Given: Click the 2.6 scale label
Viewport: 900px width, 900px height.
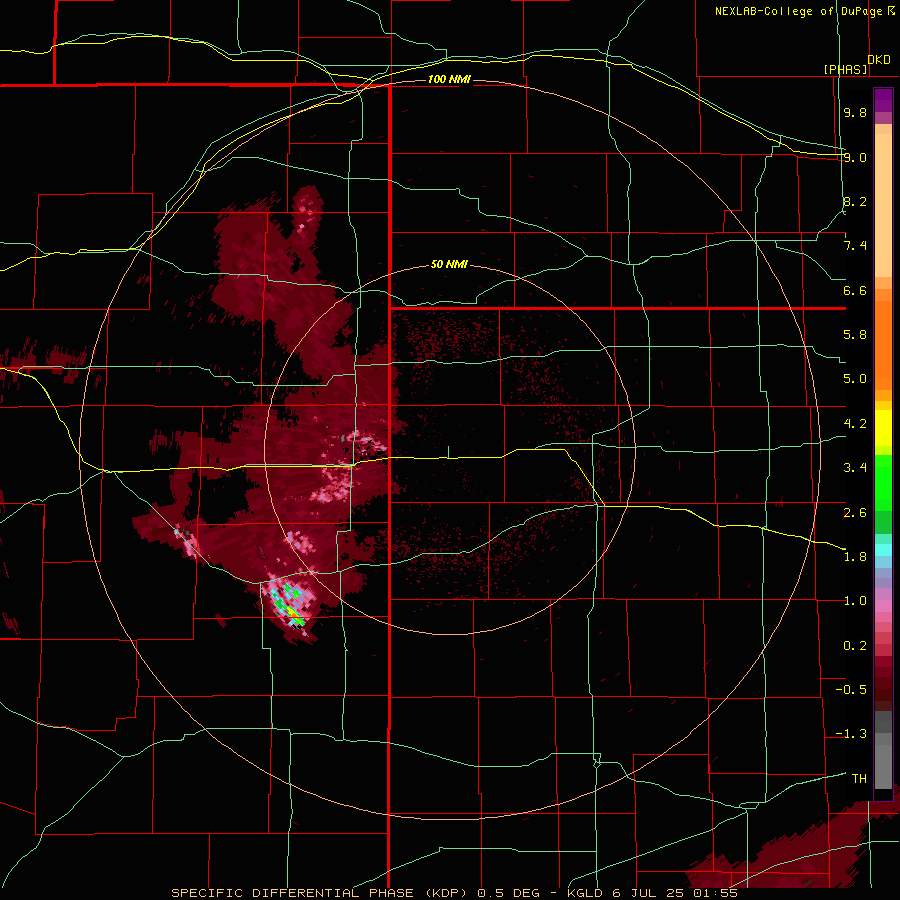Looking at the screenshot, I should tap(855, 513).
